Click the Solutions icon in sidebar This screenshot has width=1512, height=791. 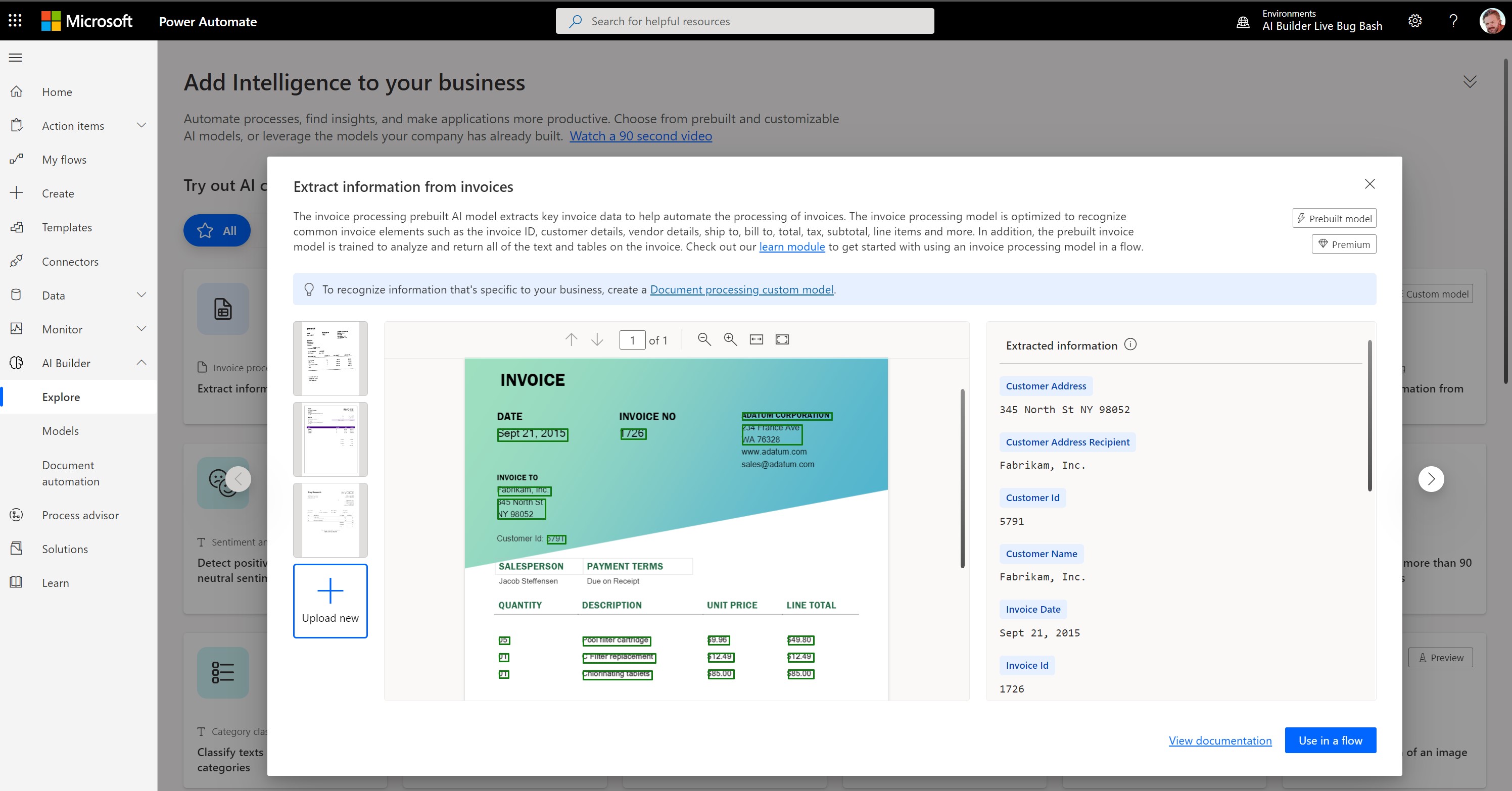click(x=17, y=549)
